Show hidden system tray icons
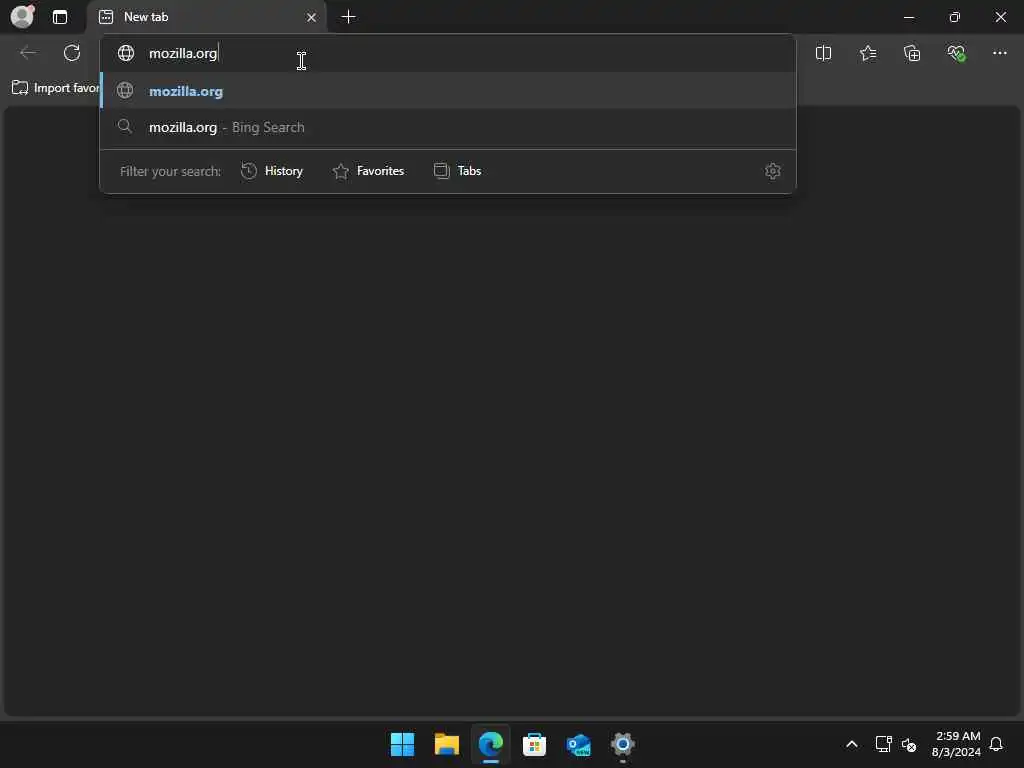The height and width of the screenshot is (768, 1024). (852, 744)
